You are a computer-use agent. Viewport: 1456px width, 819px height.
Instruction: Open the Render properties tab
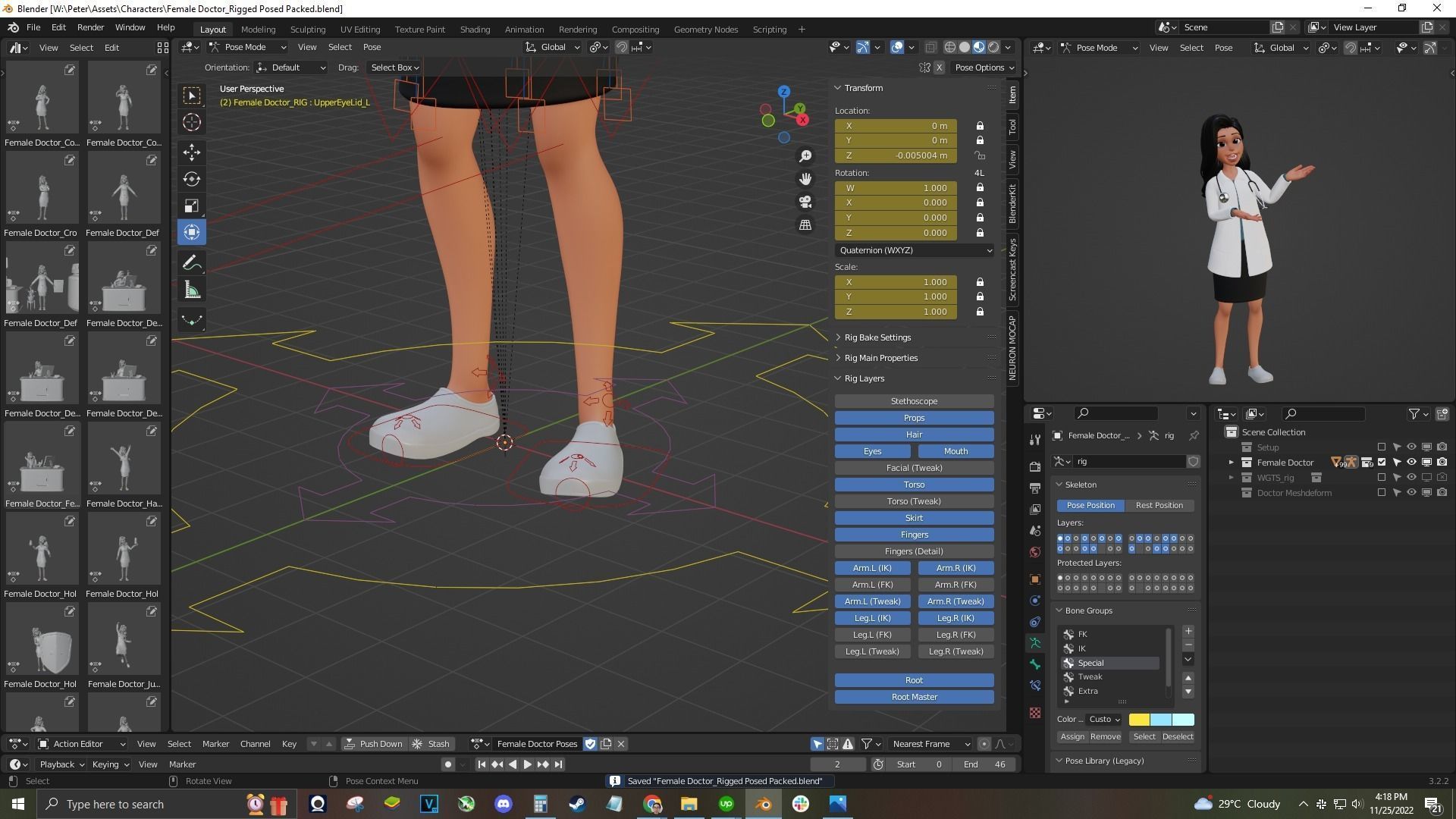coord(1035,466)
